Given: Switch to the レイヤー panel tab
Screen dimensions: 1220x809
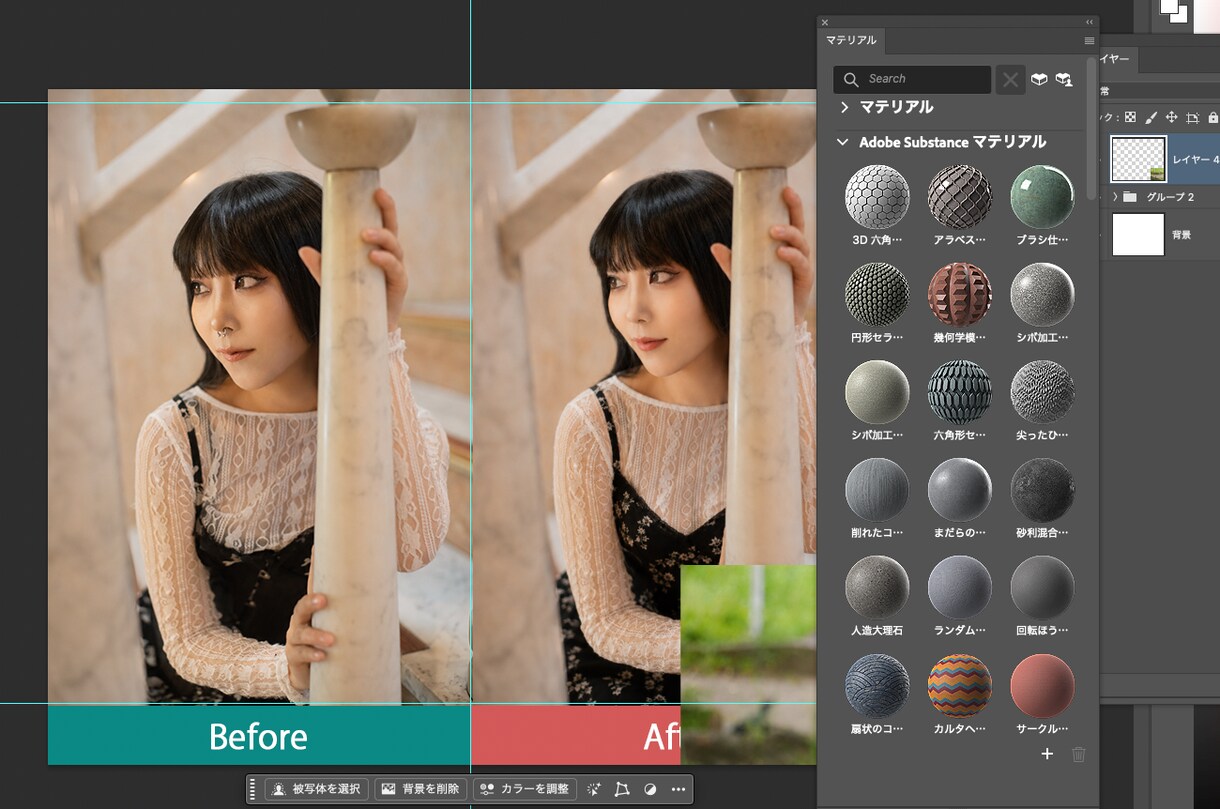Looking at the screenshot, I should click(x=1116, y=60).
